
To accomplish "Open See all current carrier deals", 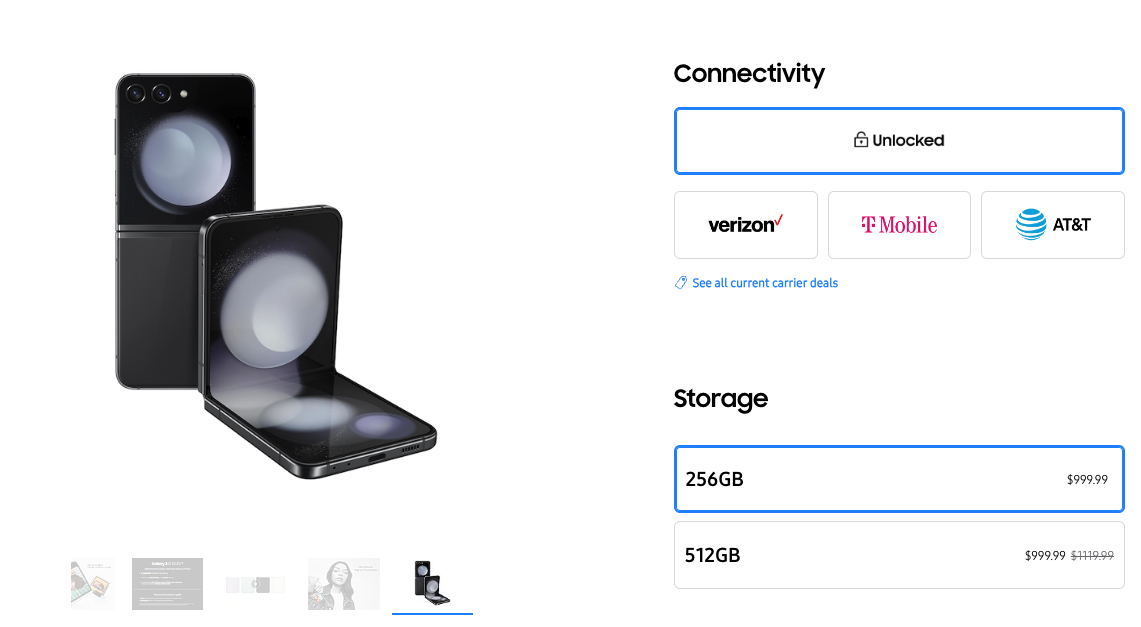I will click(x=765, y=283).
